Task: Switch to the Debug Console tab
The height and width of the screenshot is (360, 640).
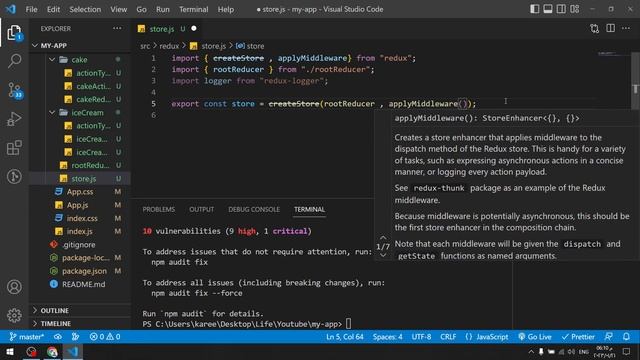Action: (254, 209)
